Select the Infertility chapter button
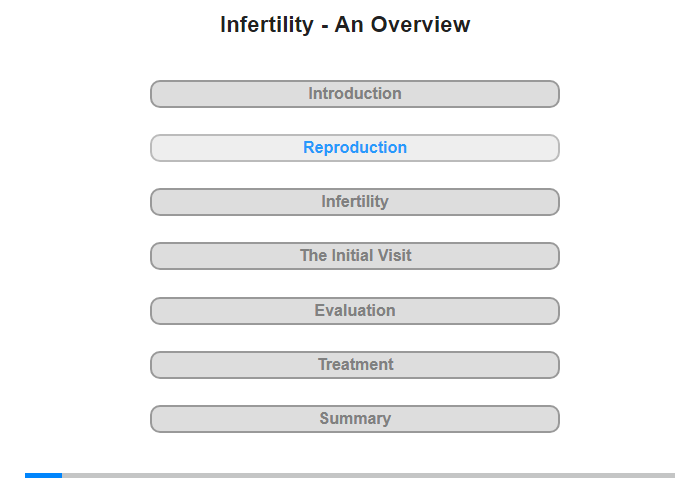This screenshot has height=480, width=700. (355, 202)
